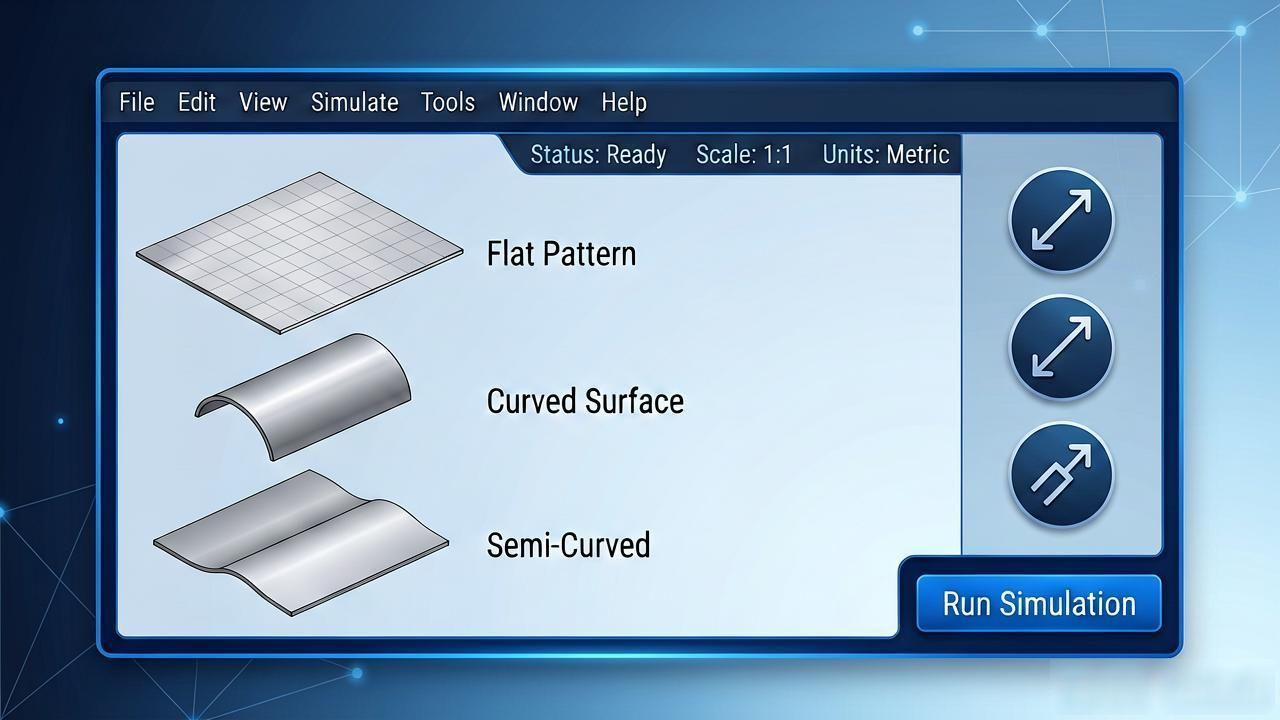Open the Scale: 1:1 setting
Image resolution: width=1280 pixels, height=720 pixels.
tap(744, 155)
